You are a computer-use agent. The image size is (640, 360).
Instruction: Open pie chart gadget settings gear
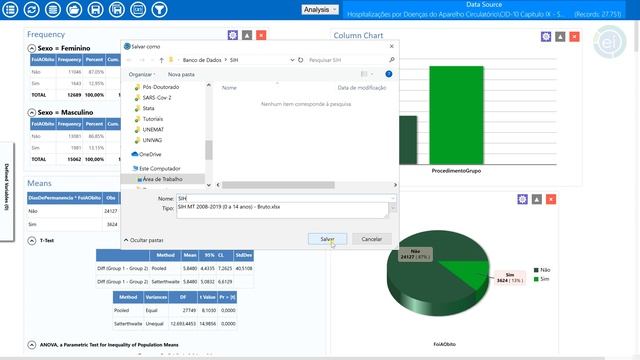(x=522, y=199)
